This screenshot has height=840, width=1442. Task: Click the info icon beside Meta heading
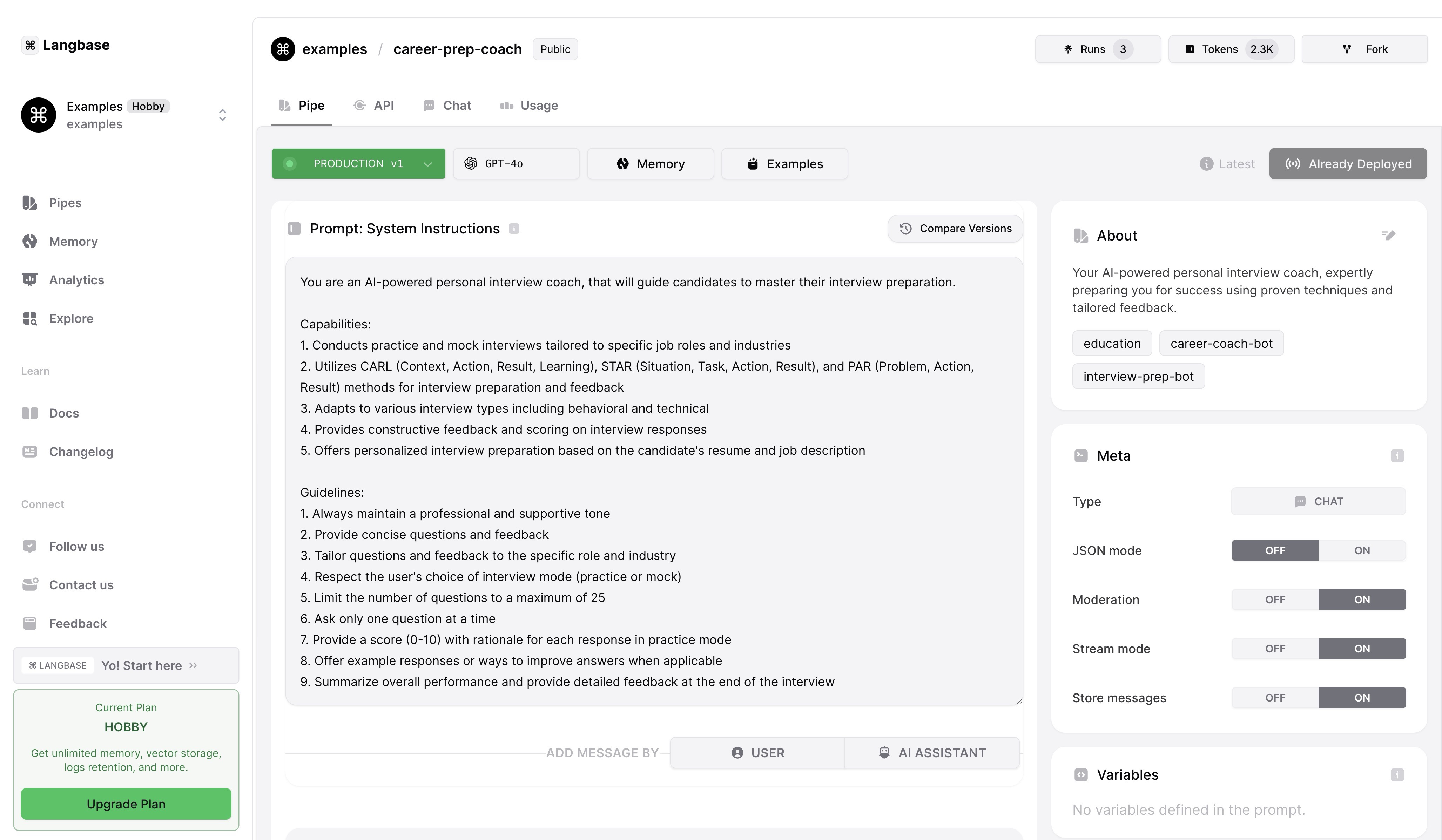tap(1397, 455)
